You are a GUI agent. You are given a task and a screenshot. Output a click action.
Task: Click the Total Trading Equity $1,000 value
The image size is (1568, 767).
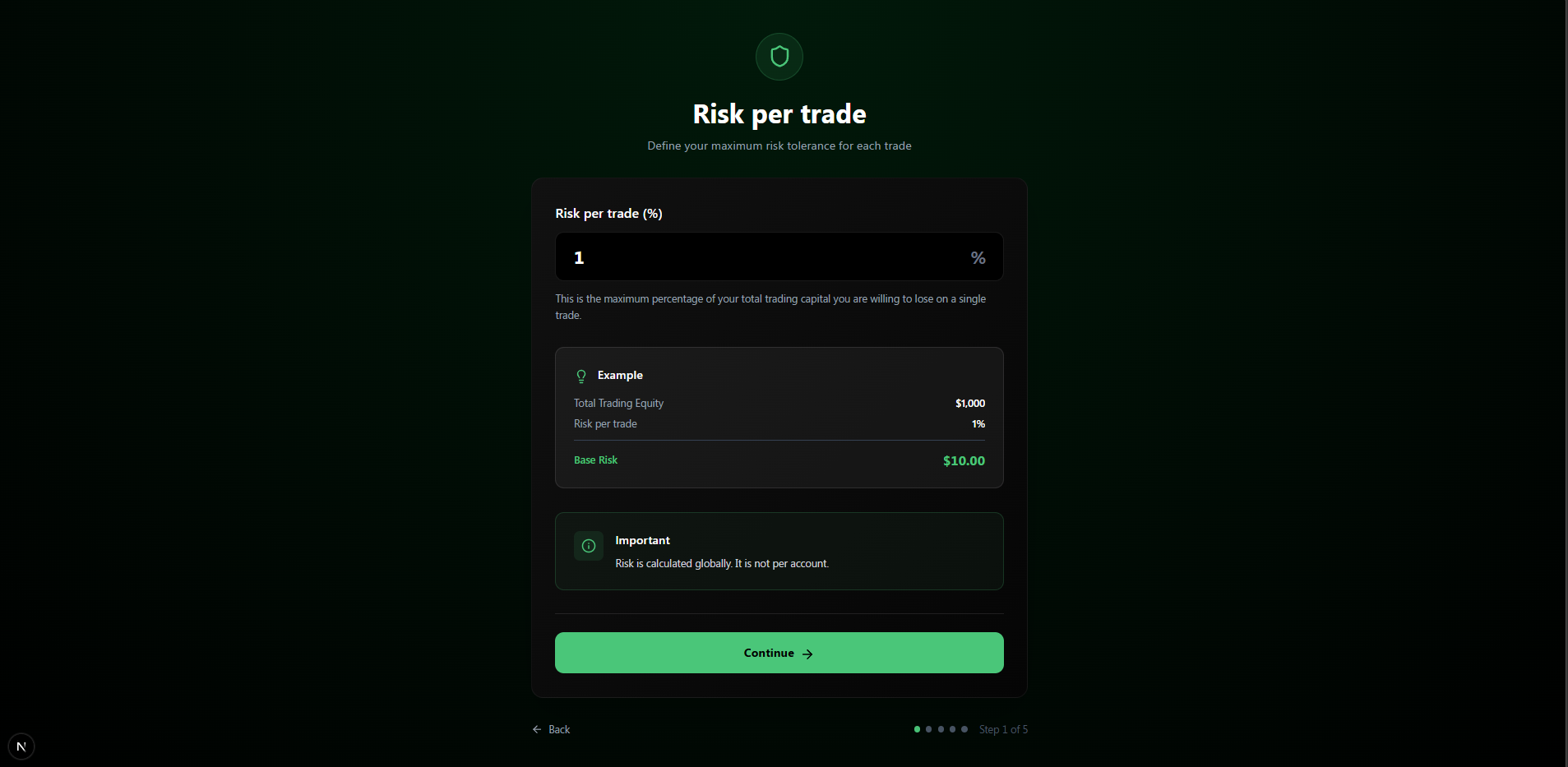[969, 403]
